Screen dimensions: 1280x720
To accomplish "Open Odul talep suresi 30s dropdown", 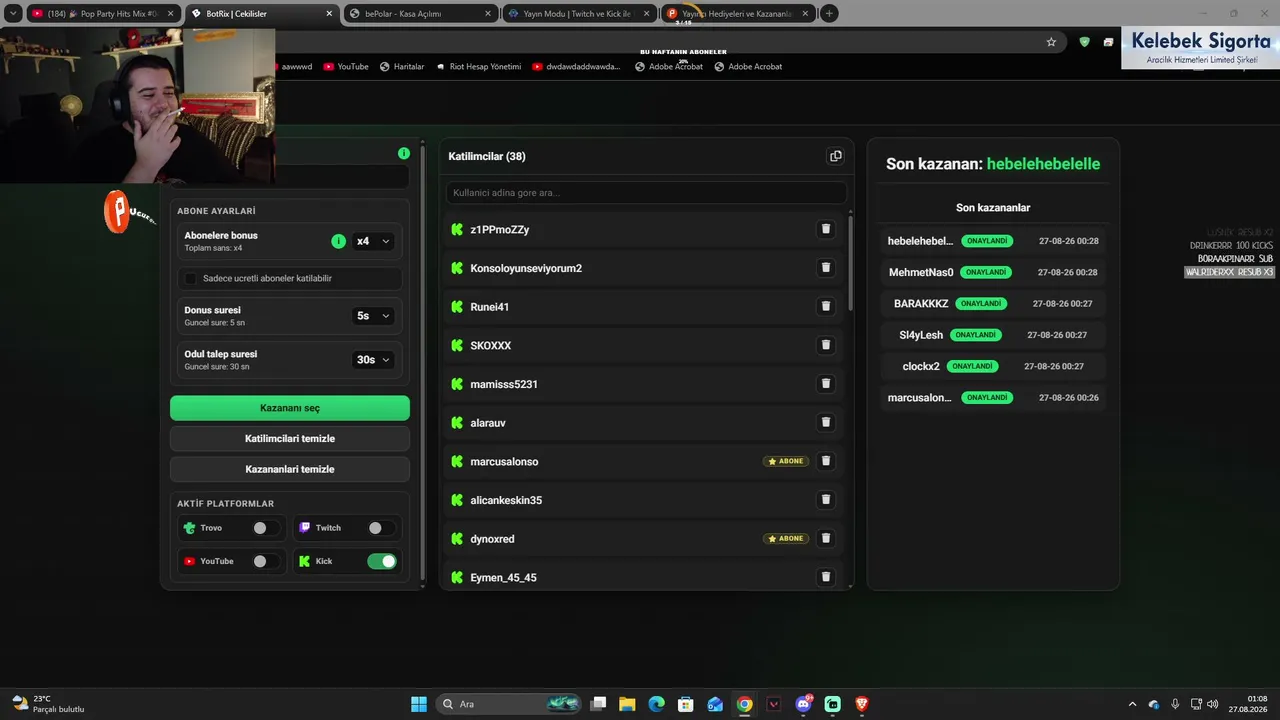I will (x=373, y=360).
